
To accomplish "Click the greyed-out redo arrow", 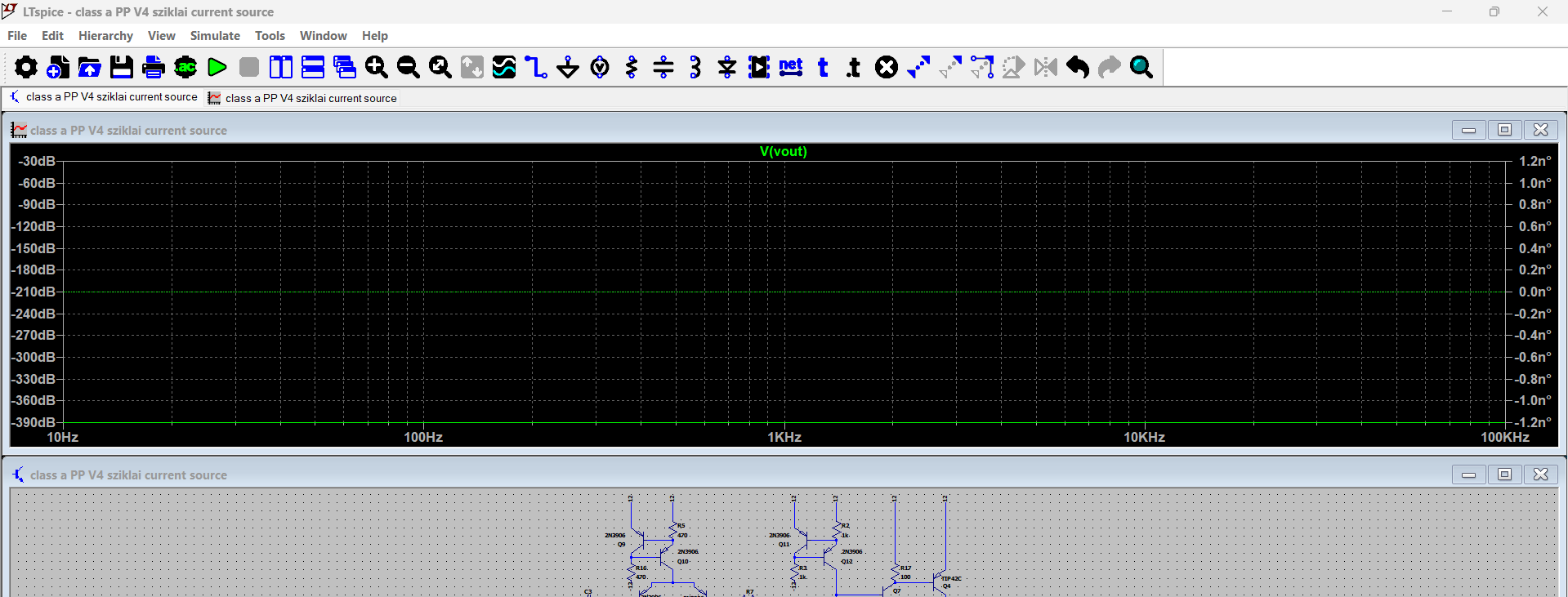I will (1110, 67).
